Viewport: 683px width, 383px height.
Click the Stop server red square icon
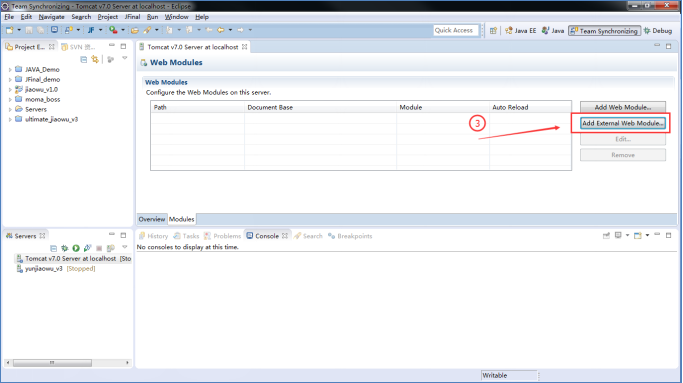[99, 248]
